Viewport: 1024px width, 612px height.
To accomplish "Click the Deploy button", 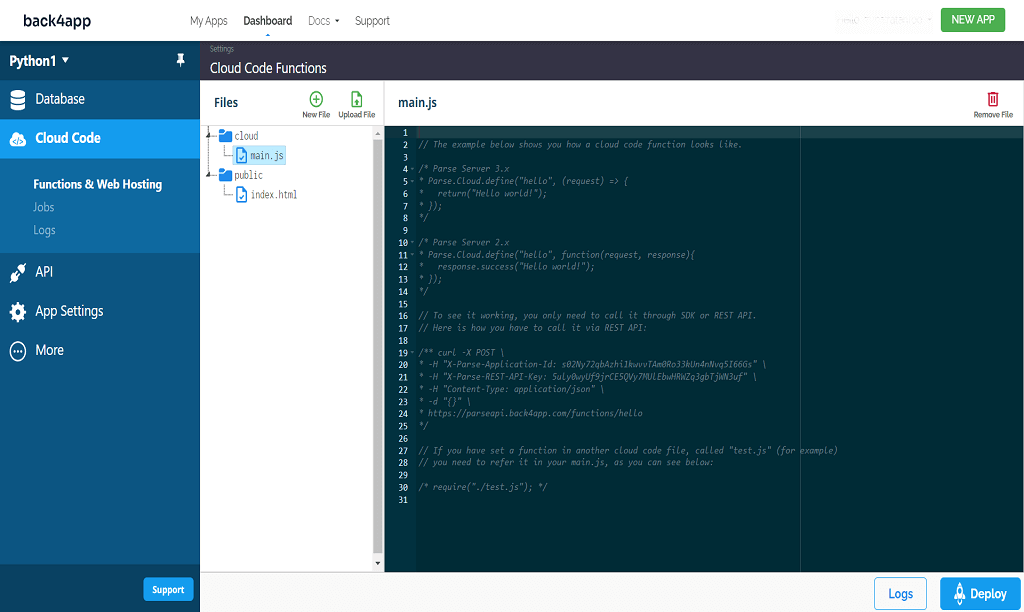I will click(x=980, y=594).
